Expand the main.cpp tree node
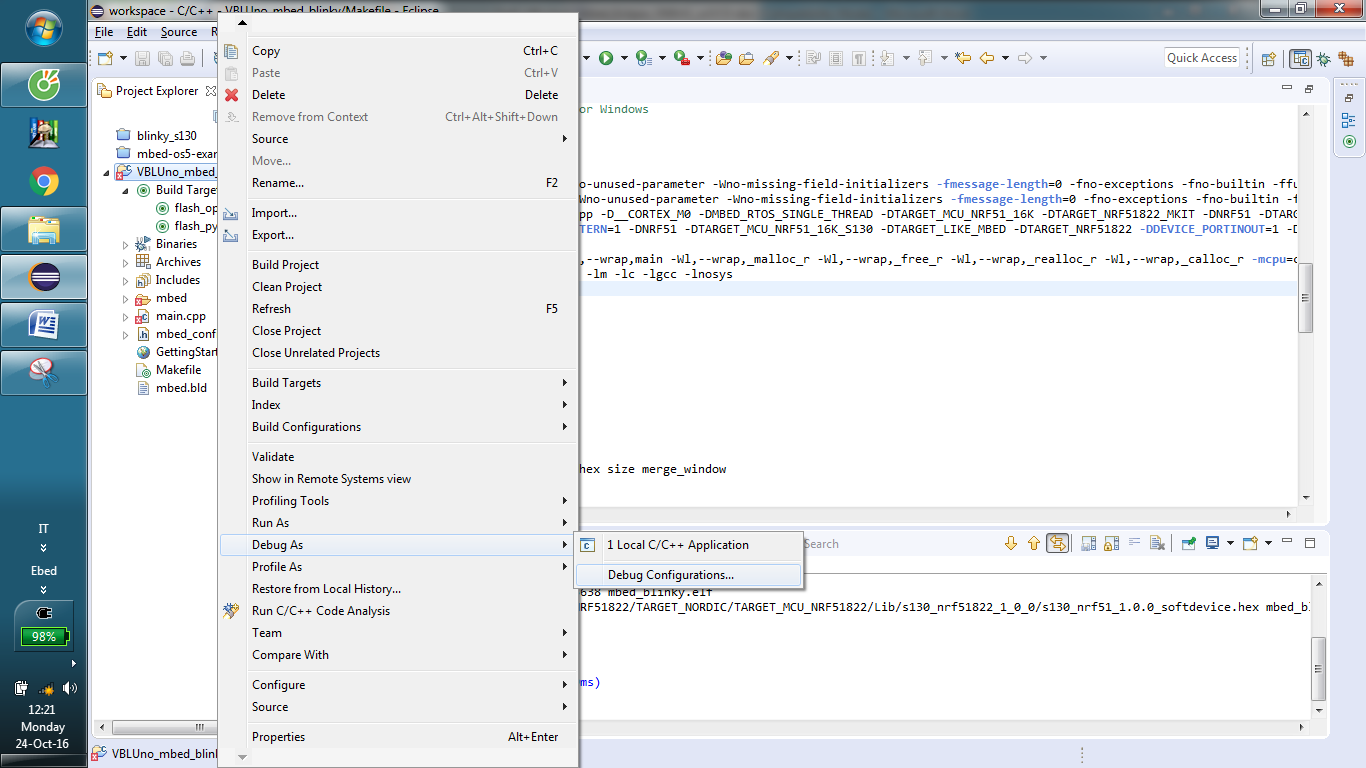The width and height of the screenshot is (1366, 768). click(125, 316)
